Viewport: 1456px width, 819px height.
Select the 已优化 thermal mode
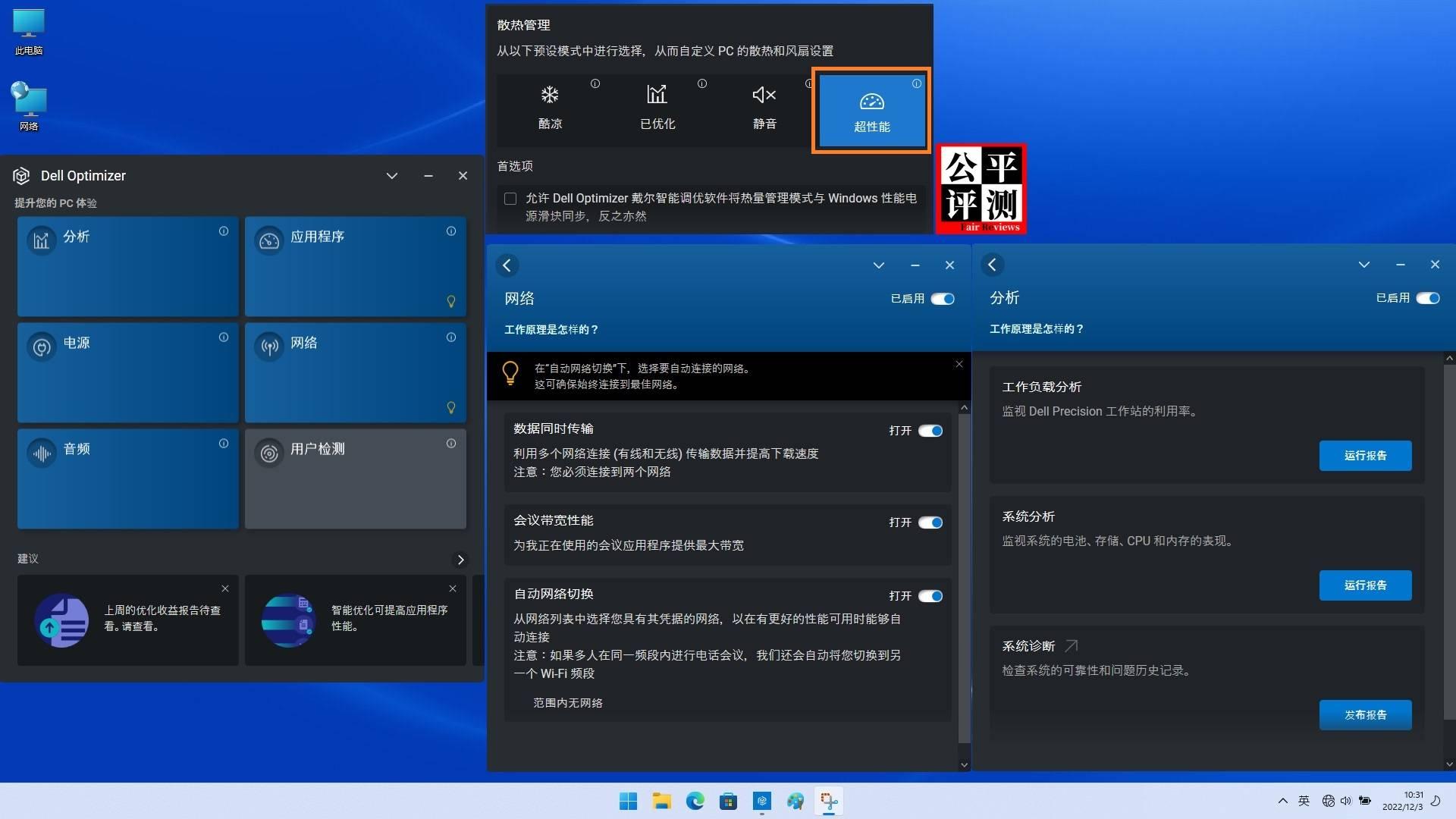657,110
